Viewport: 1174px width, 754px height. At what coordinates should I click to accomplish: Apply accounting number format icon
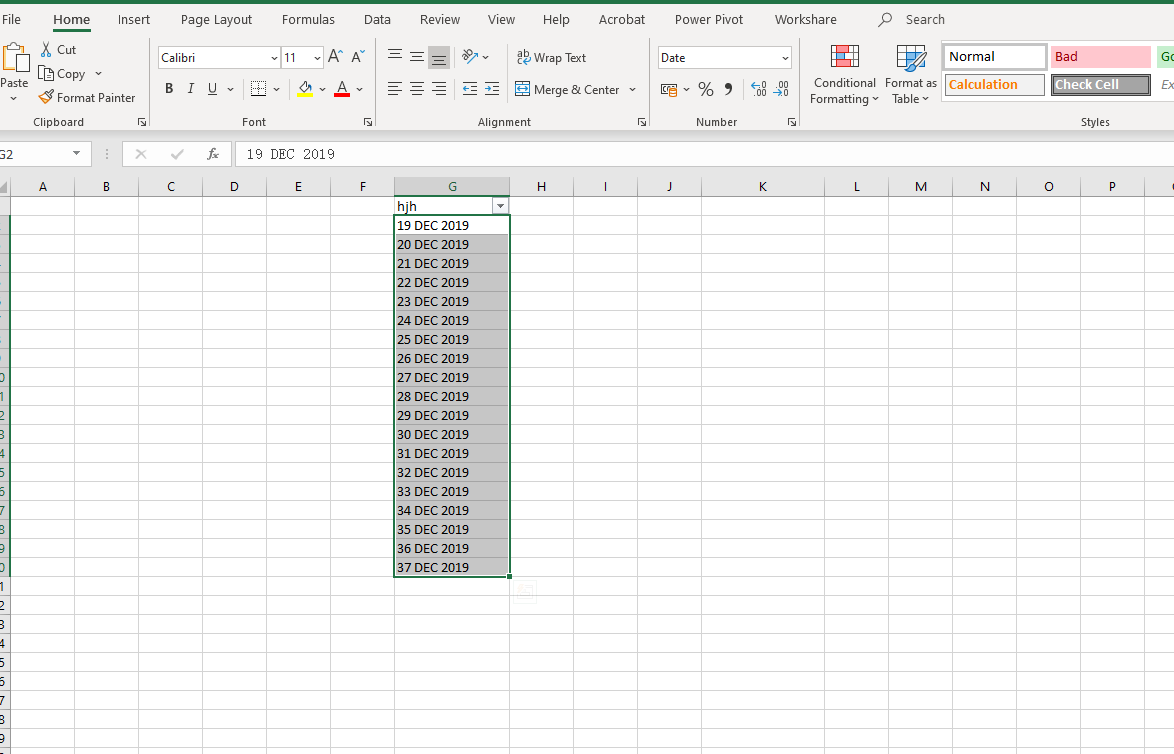669,90
